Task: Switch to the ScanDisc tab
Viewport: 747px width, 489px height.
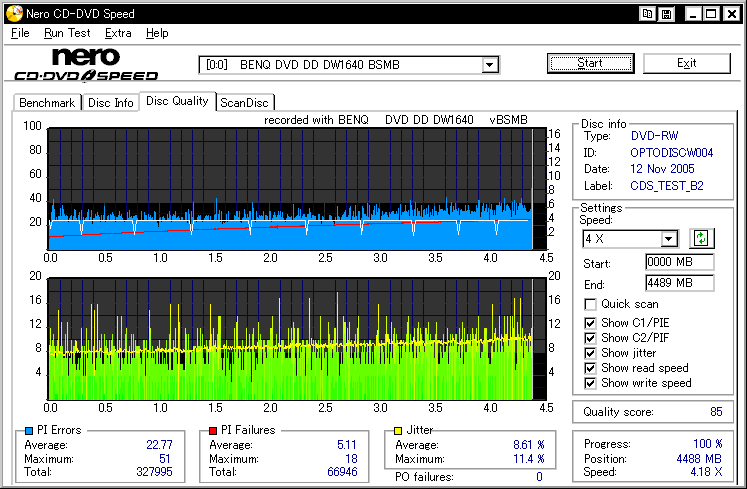Action: pyautogui.click(x=245, y=102)
